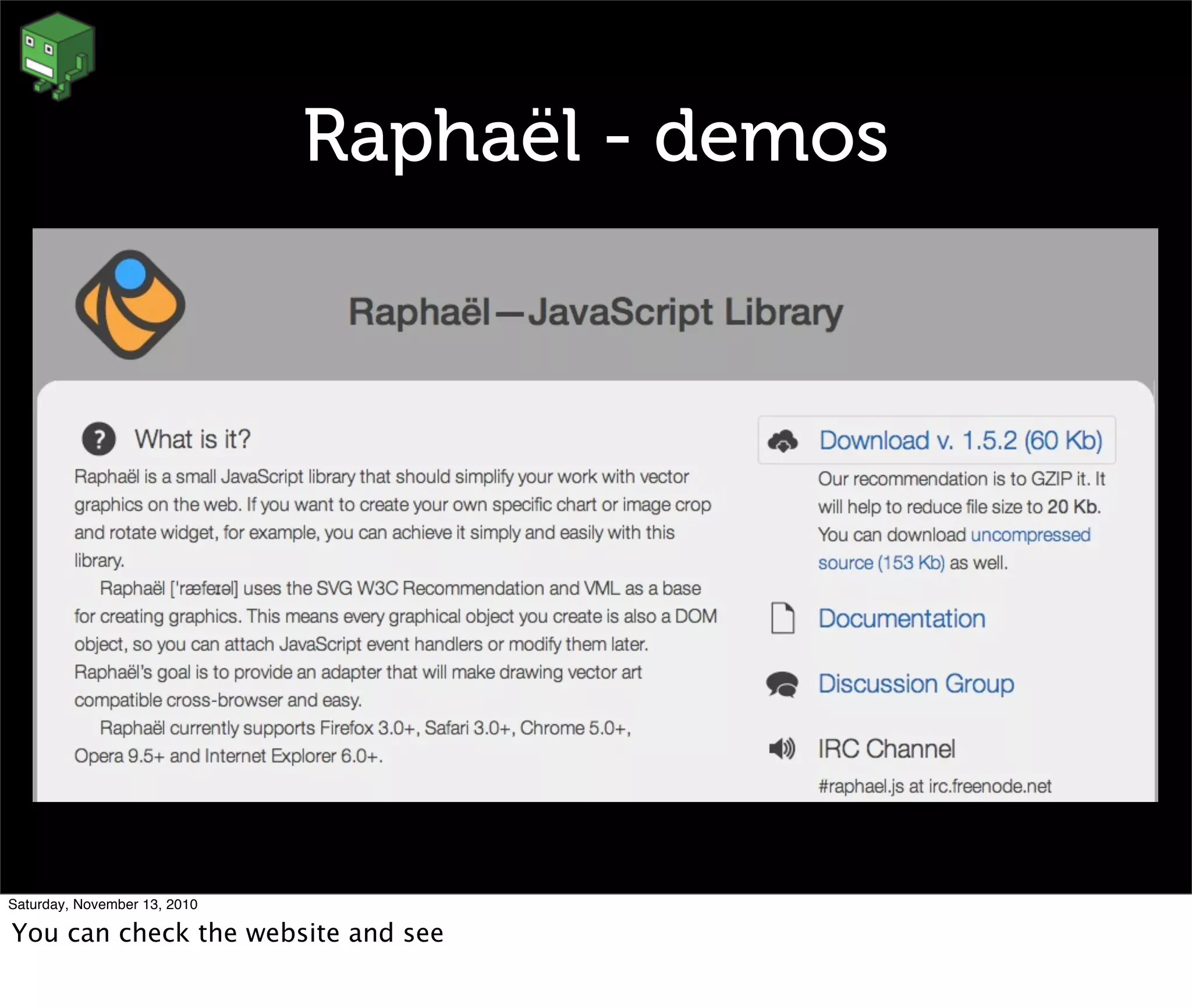Click the Raphaël—JavaScript Library title

click(595, 312)
